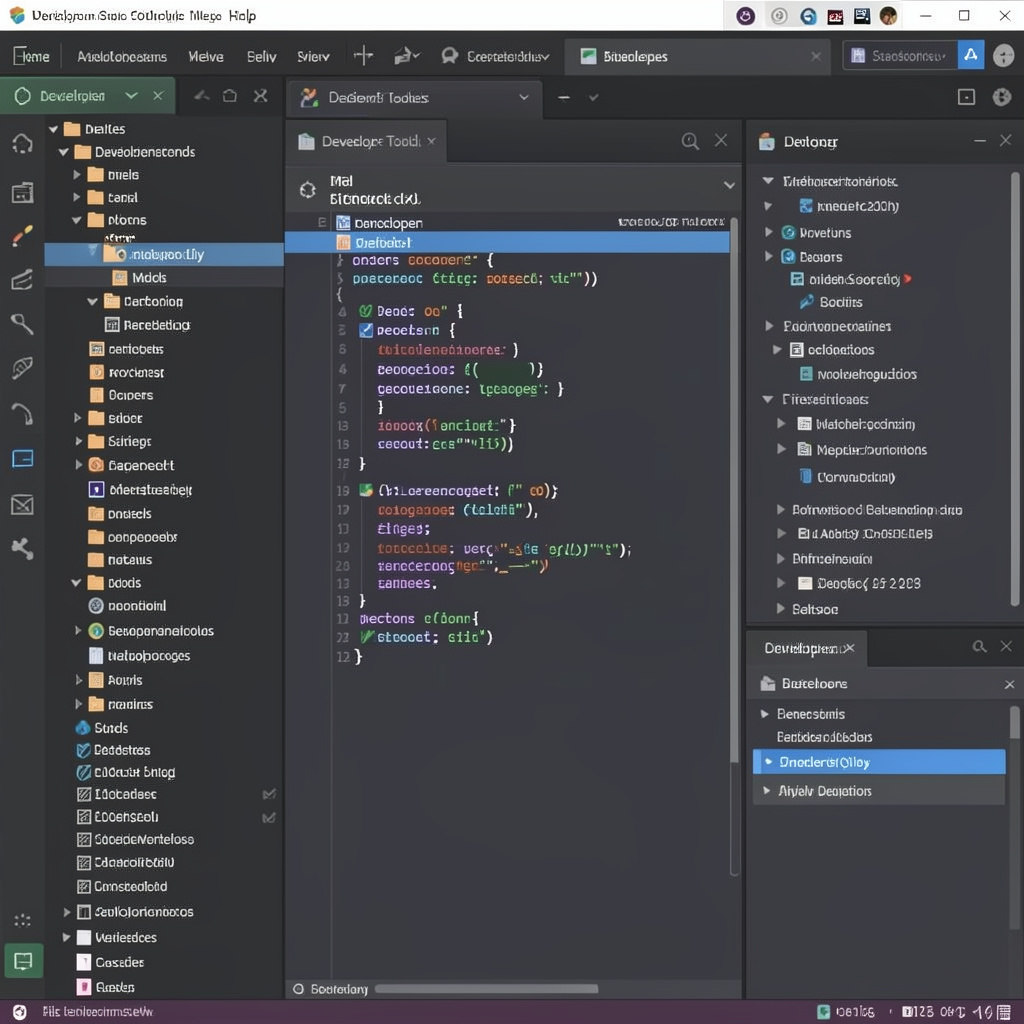Click the magnifier icon in the lower Developer panel
The height and width of the screenshot is (1024, 1024).
click(980, 647)
